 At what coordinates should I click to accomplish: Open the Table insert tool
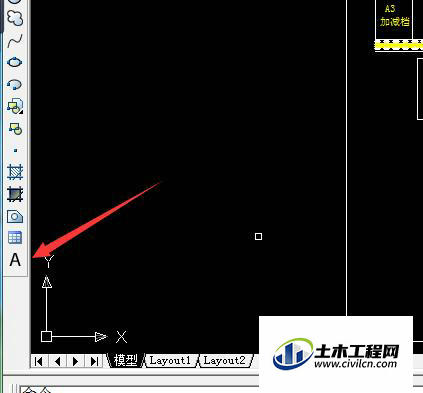(15, 238)
